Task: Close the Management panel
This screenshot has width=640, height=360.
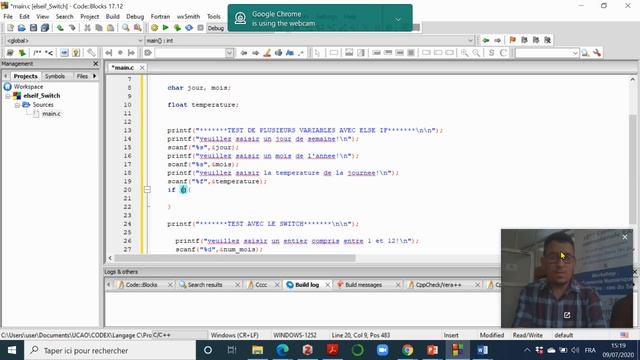Action: (x=96, y=64)
